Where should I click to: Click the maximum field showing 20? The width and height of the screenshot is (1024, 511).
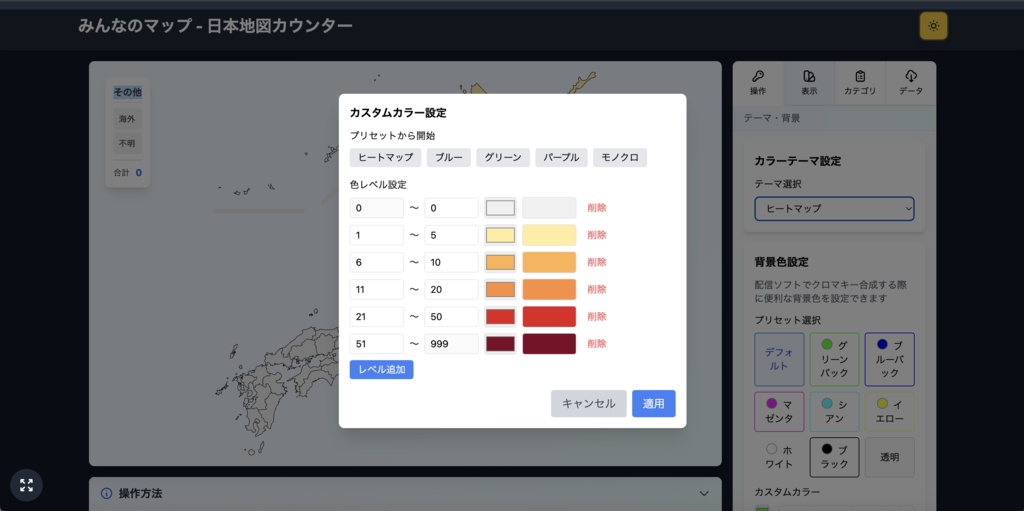click(451, 289)
